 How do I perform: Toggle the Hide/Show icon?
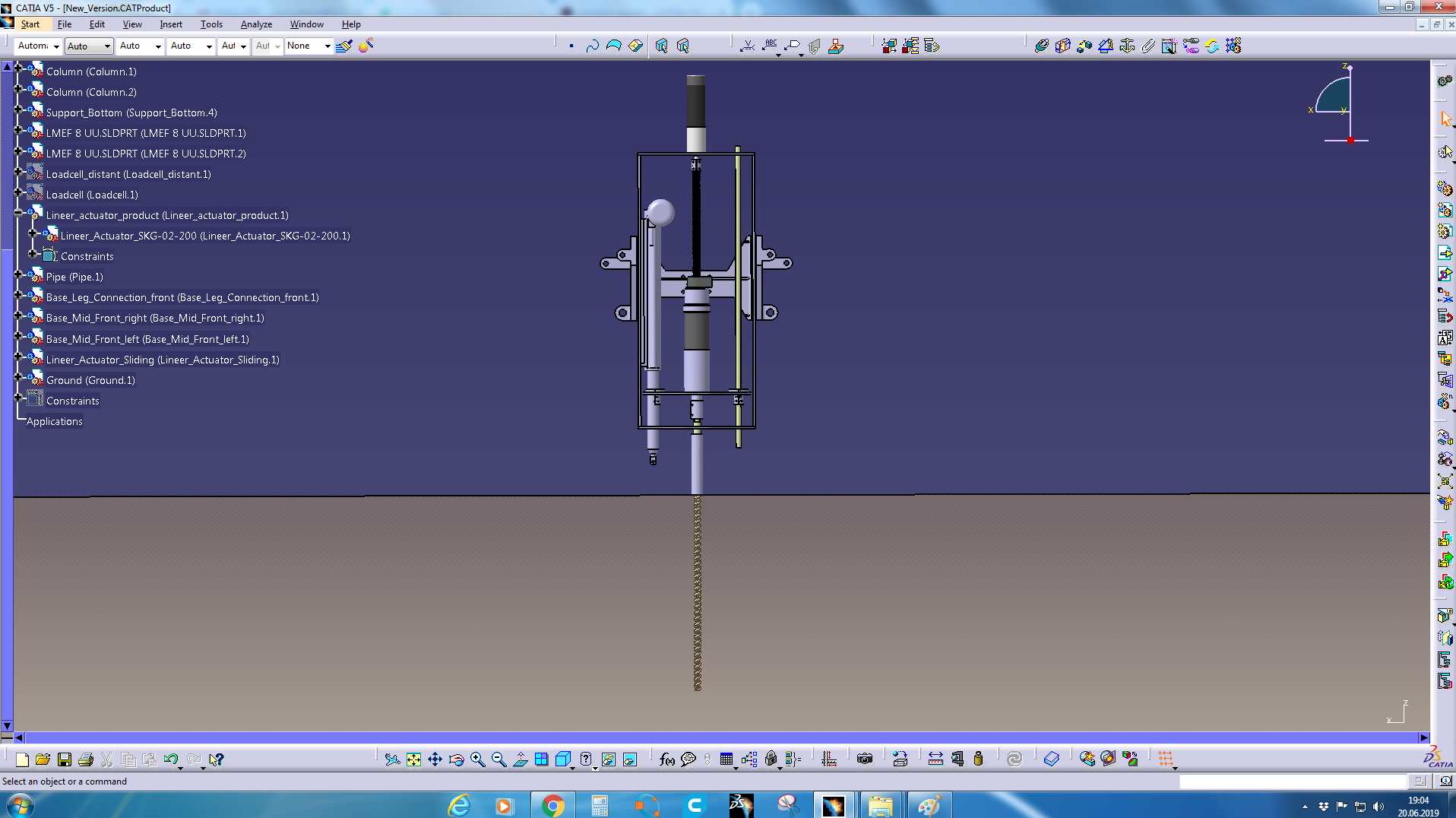click(x=609, y=759)
